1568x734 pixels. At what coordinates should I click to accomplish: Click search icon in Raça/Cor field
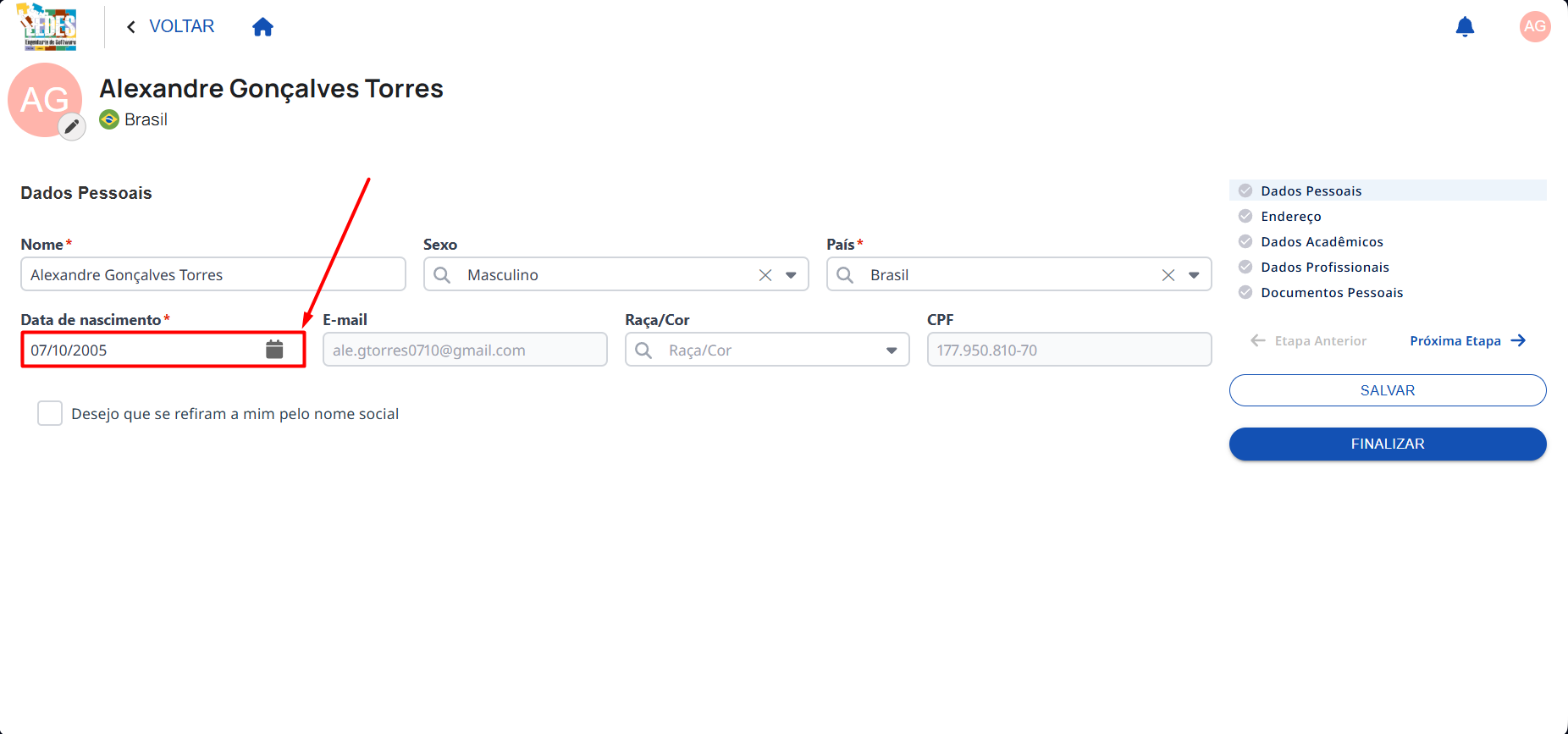click(x=643, y=350)
